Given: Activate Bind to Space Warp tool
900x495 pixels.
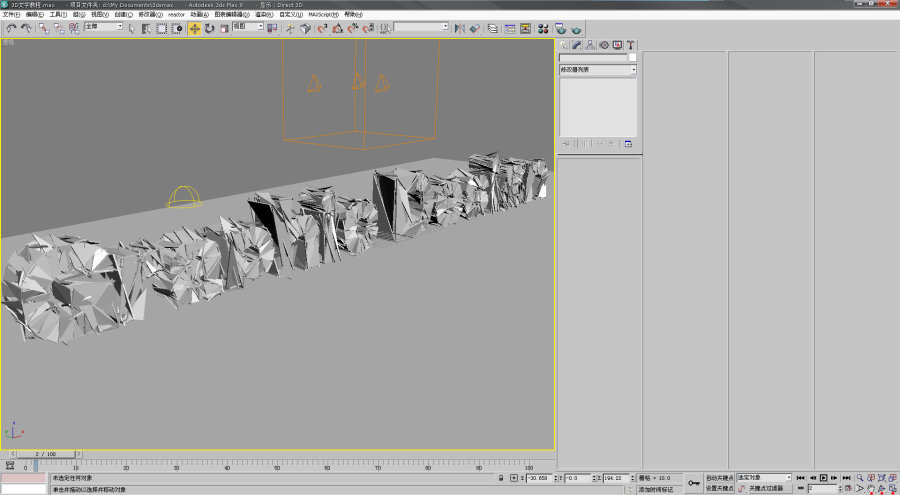Looking at the screenshot, I should pos(74,28).
